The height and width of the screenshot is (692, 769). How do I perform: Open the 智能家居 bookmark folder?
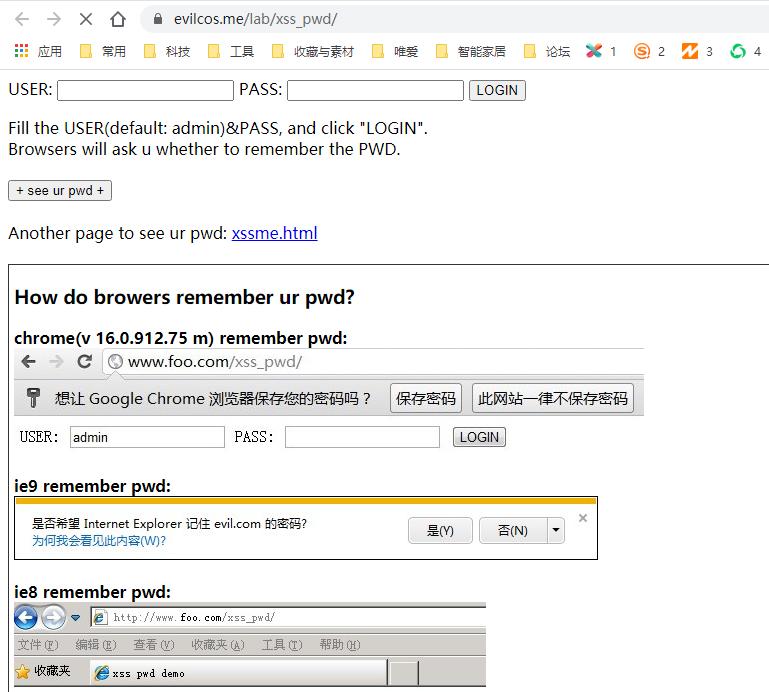coord(471,51)
